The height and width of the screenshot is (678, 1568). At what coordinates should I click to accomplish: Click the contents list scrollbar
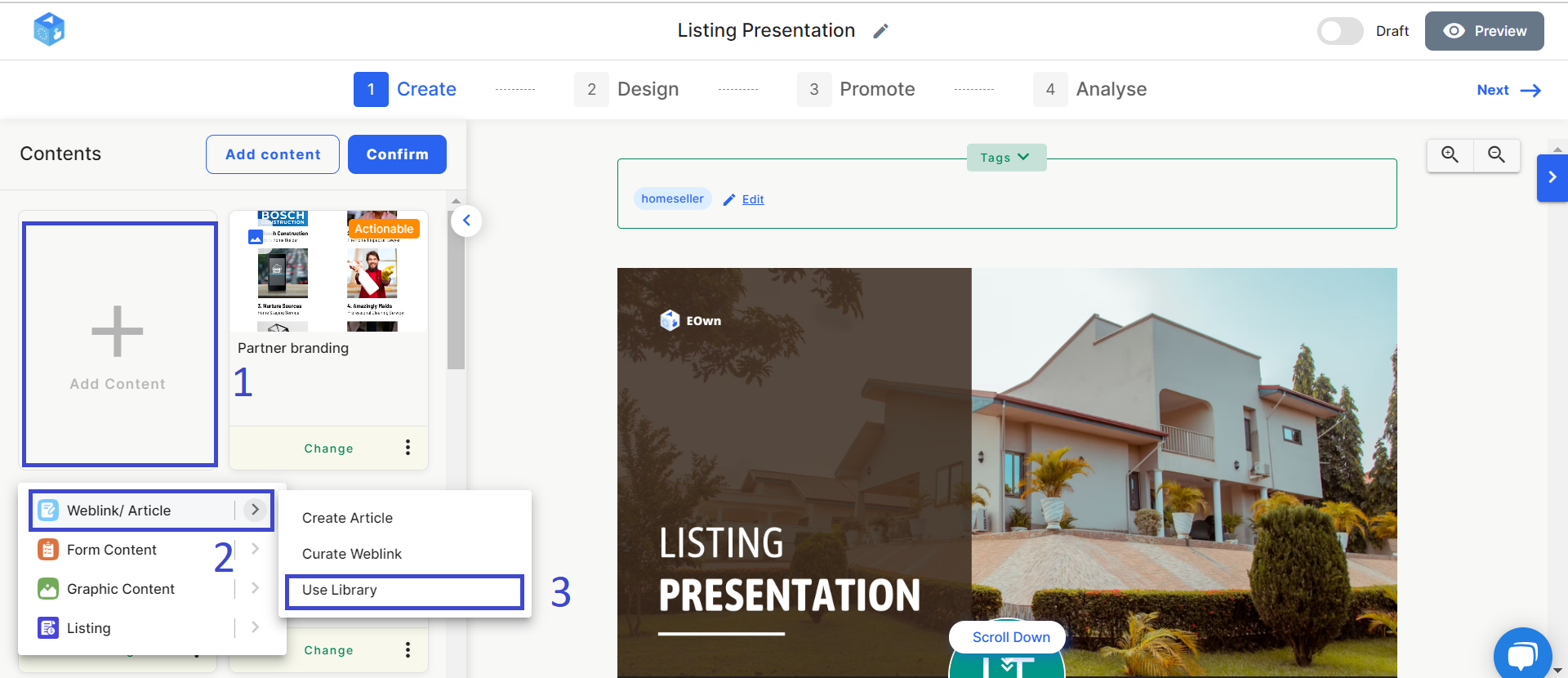click(456, 290)
